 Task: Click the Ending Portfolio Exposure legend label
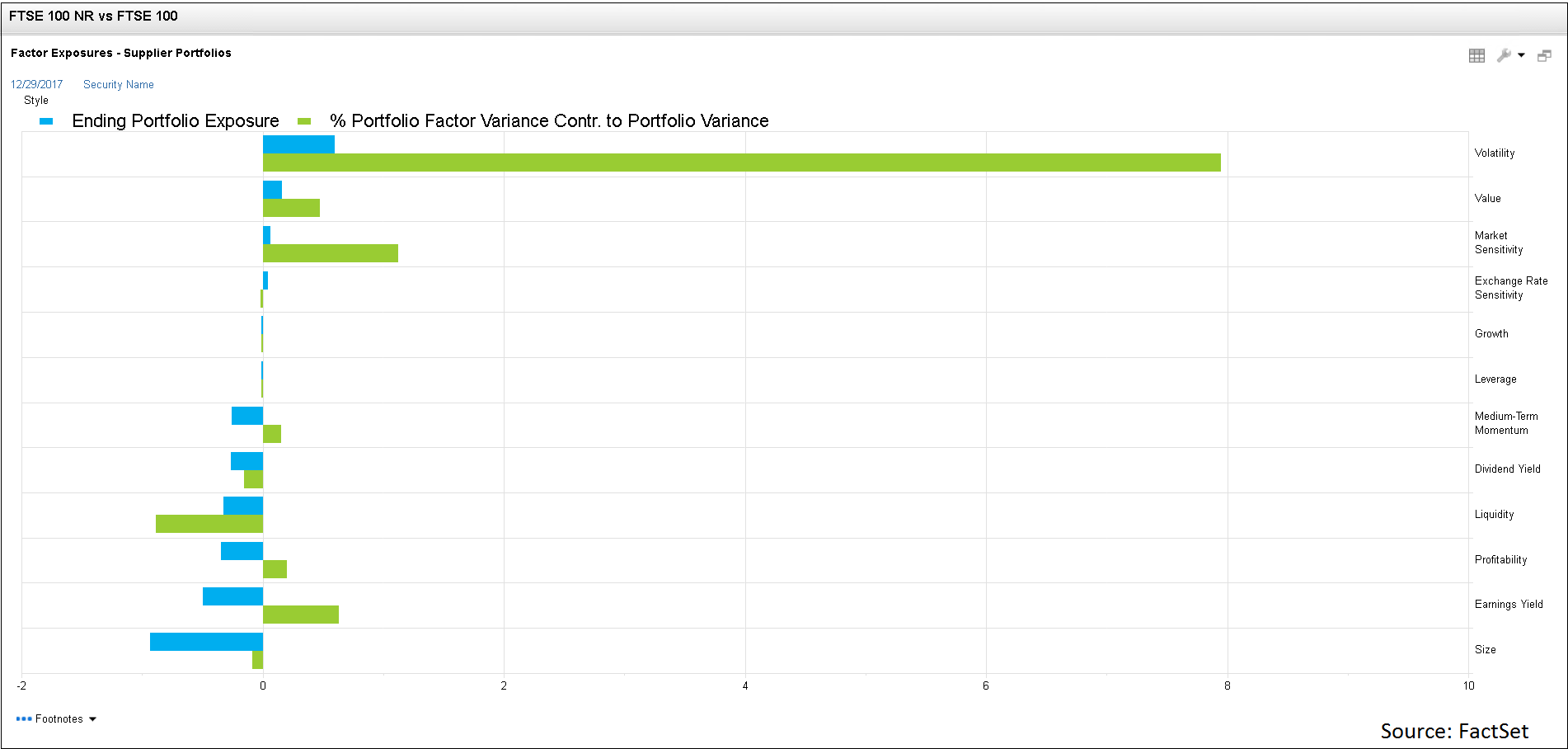tap(176, 120)
